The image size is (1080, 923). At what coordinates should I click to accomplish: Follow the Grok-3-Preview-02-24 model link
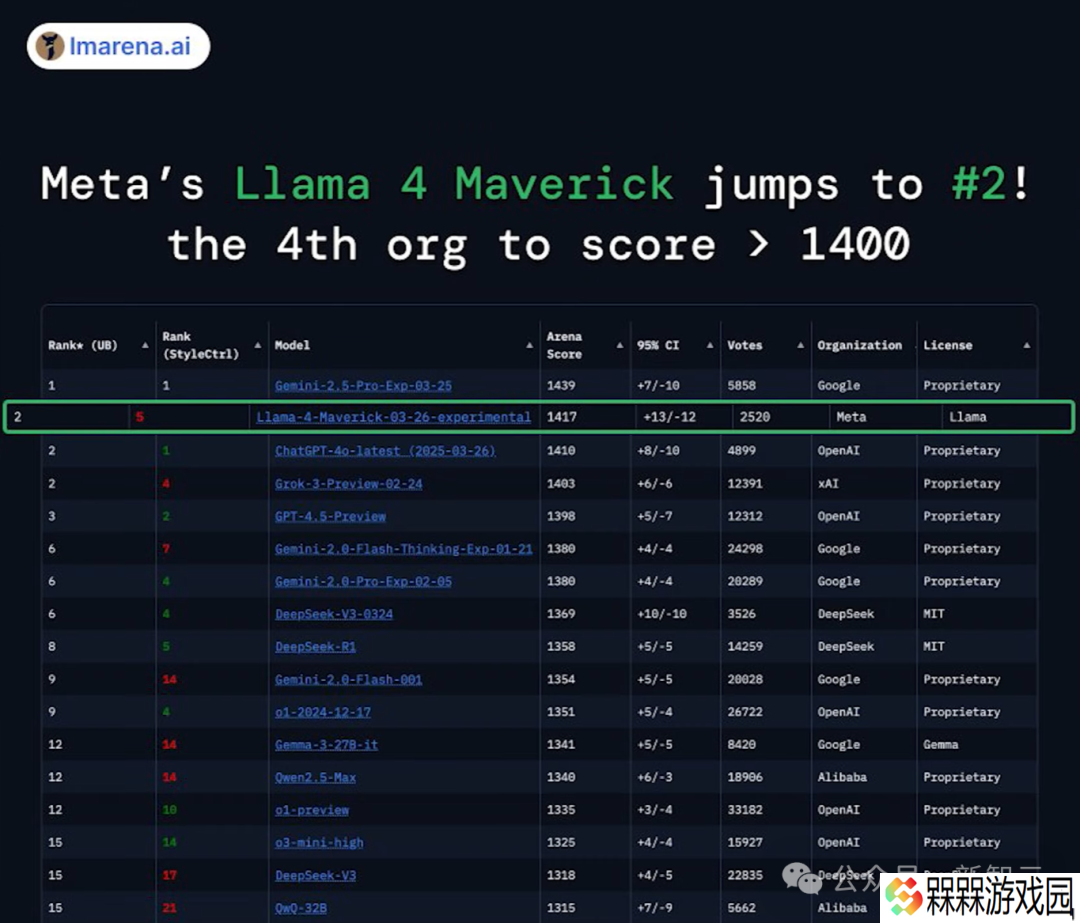(x=349, y=484)
